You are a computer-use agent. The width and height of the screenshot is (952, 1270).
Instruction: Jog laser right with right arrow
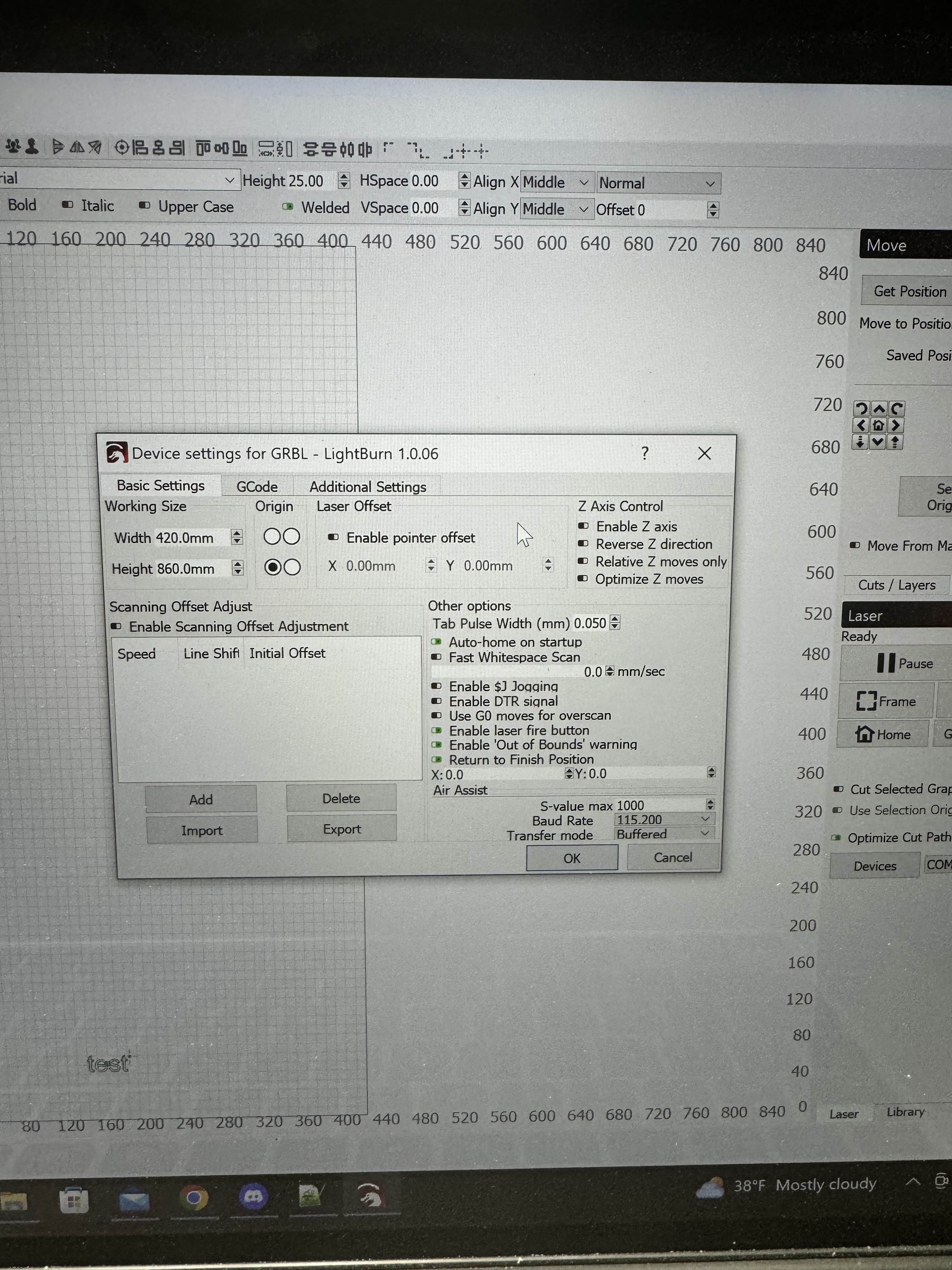[x=896, y=426]
